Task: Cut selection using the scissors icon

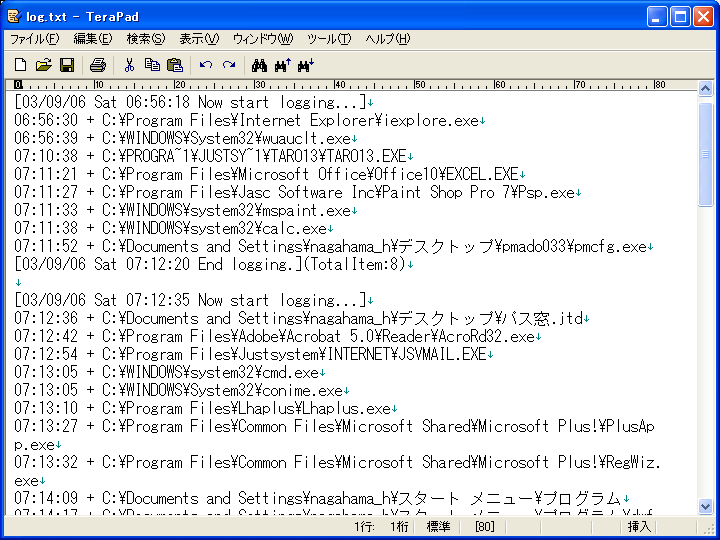Action: [129, 65]
